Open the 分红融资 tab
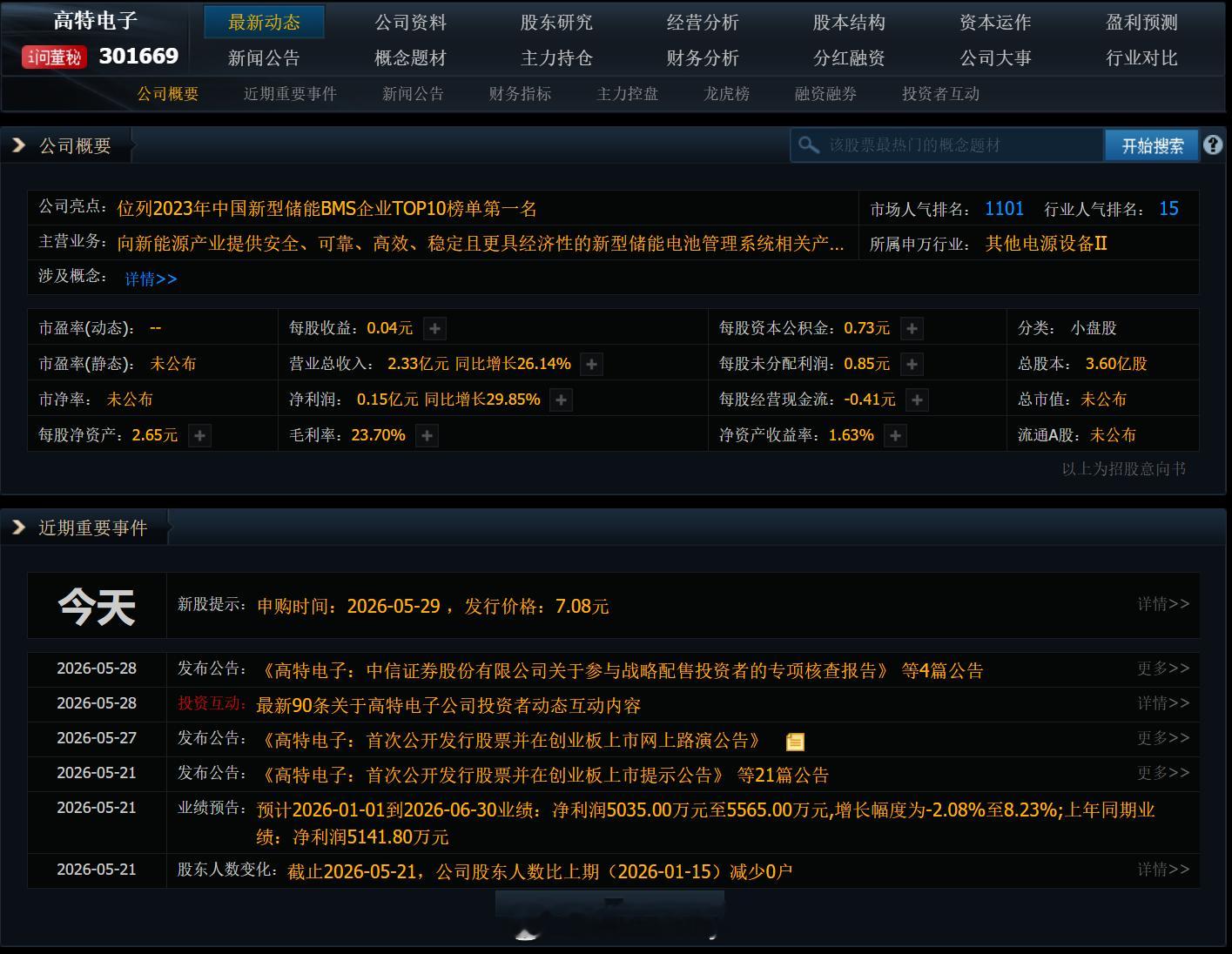Viewport: 1232px width, 954px height. (x=849, y=57)
